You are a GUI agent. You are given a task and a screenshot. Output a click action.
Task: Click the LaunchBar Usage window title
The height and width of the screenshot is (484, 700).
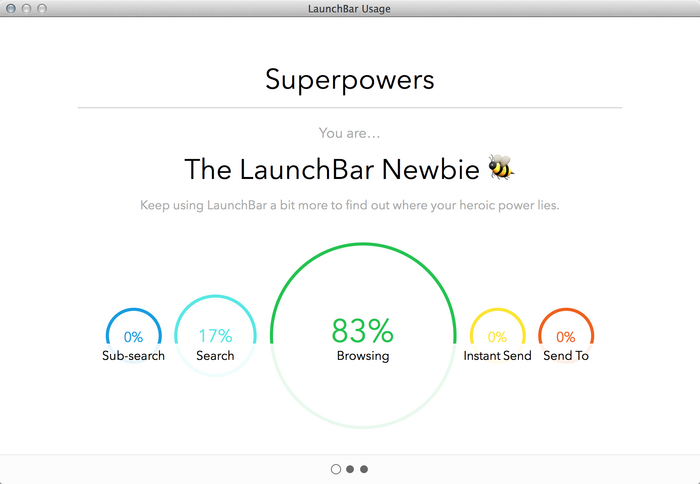(350, 8)
